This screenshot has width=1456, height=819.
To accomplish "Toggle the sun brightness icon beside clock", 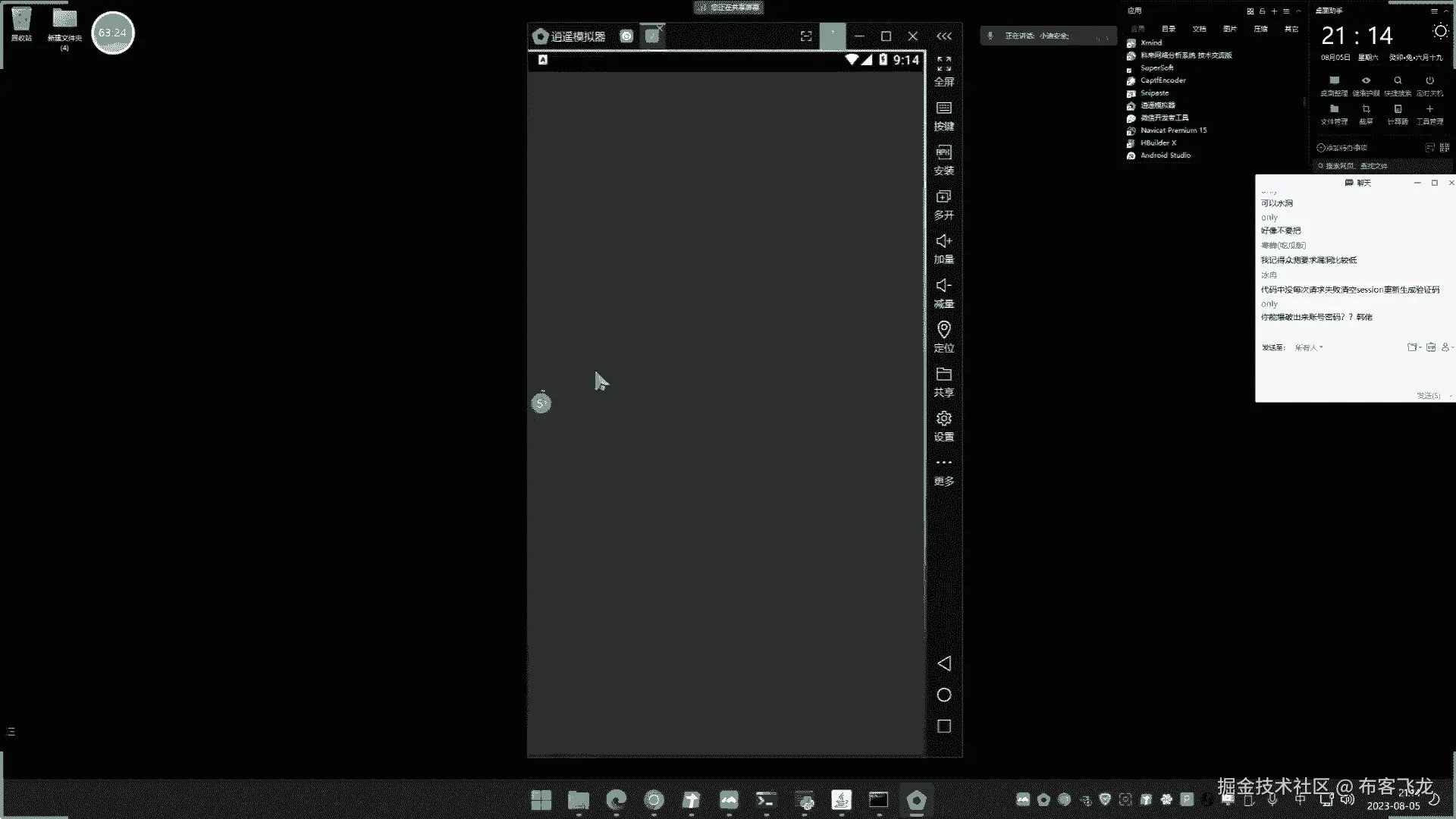I will click(1439, 32).
